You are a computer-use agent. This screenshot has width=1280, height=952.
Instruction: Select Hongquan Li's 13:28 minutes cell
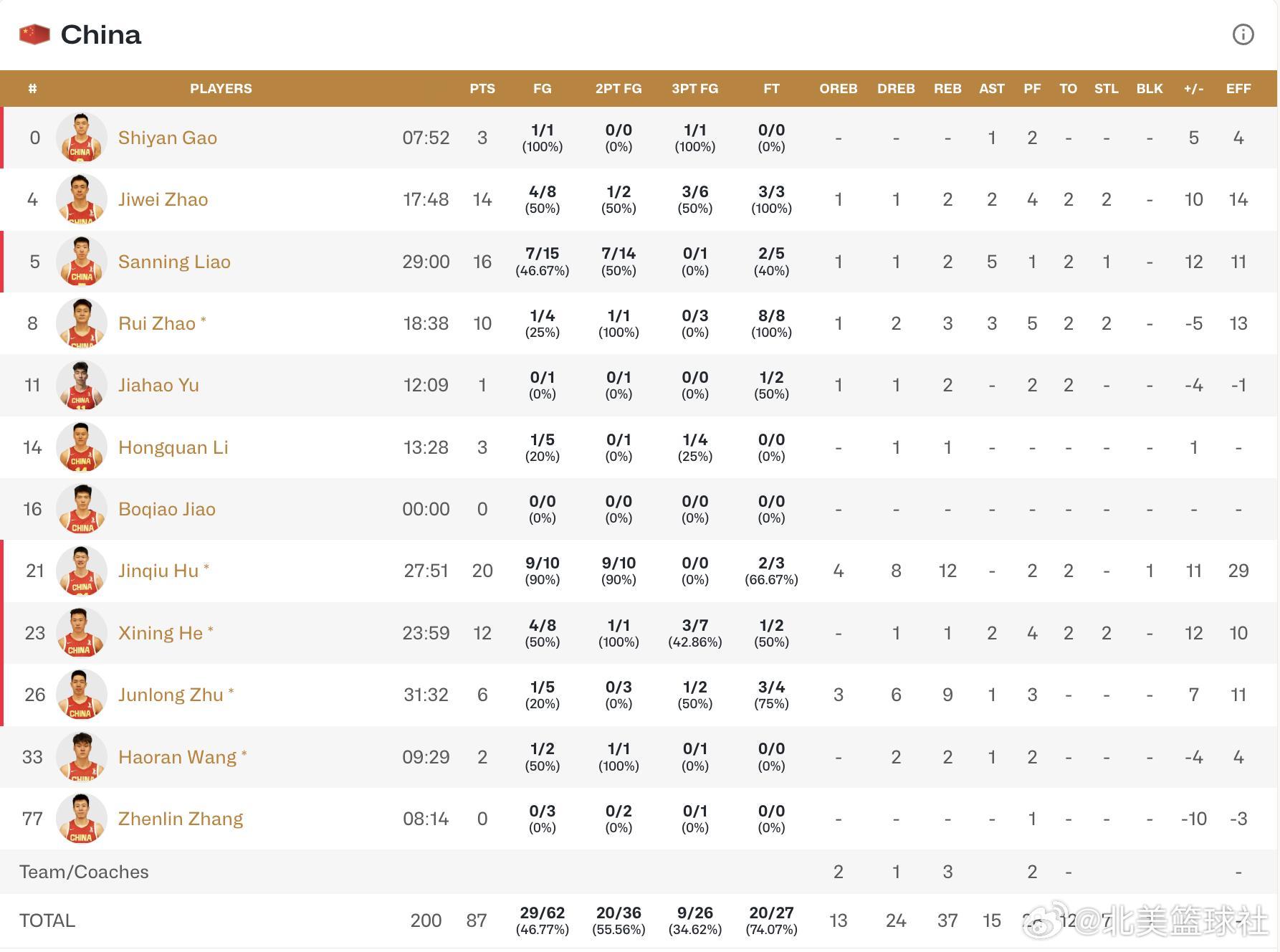click(426, 447)
